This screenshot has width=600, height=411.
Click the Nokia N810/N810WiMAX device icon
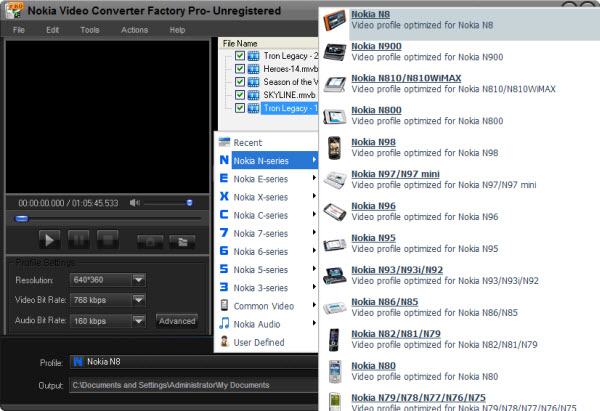click(334, 84)
